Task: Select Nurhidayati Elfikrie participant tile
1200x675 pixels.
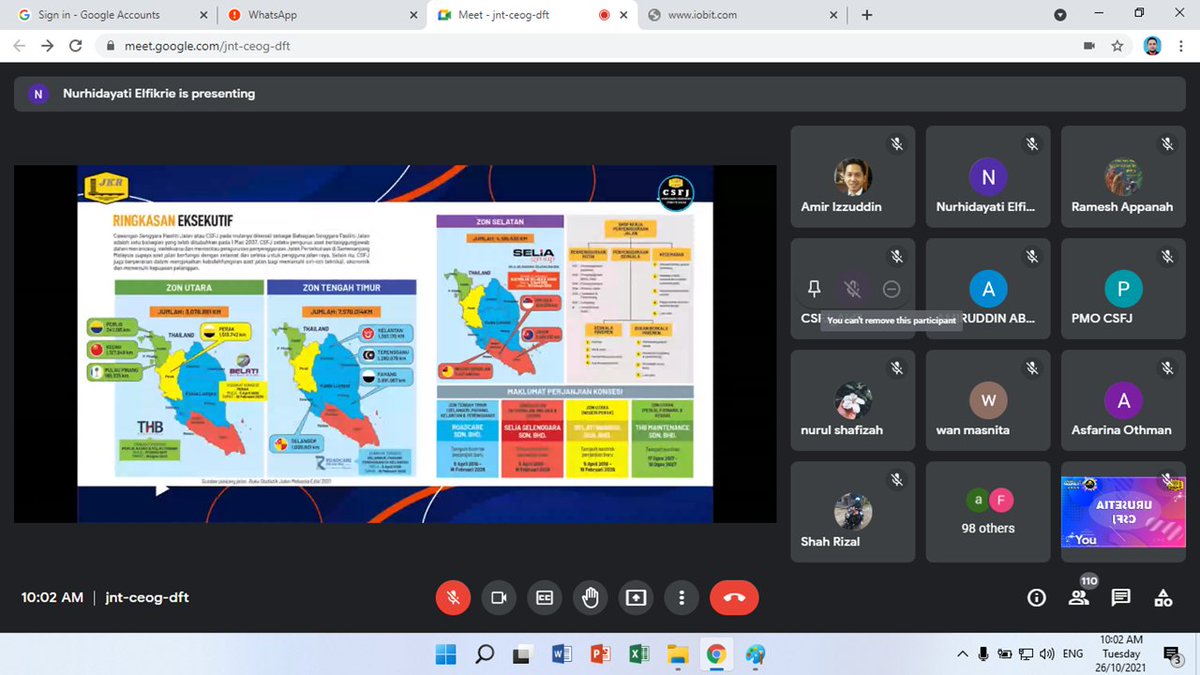Action: [x=988, y=176]
